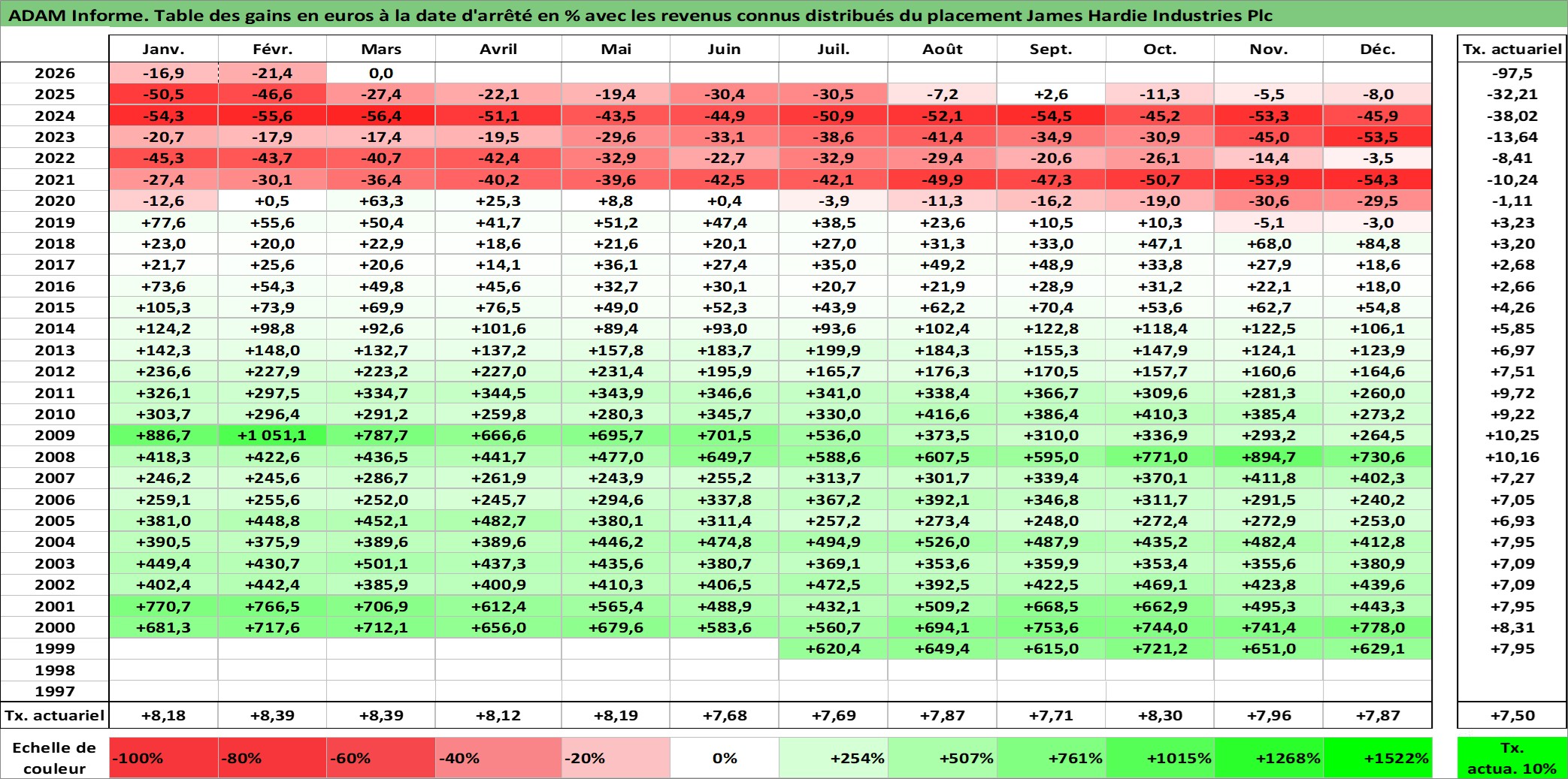Click the -56,4 cell in 2024

tap(381, 116)
